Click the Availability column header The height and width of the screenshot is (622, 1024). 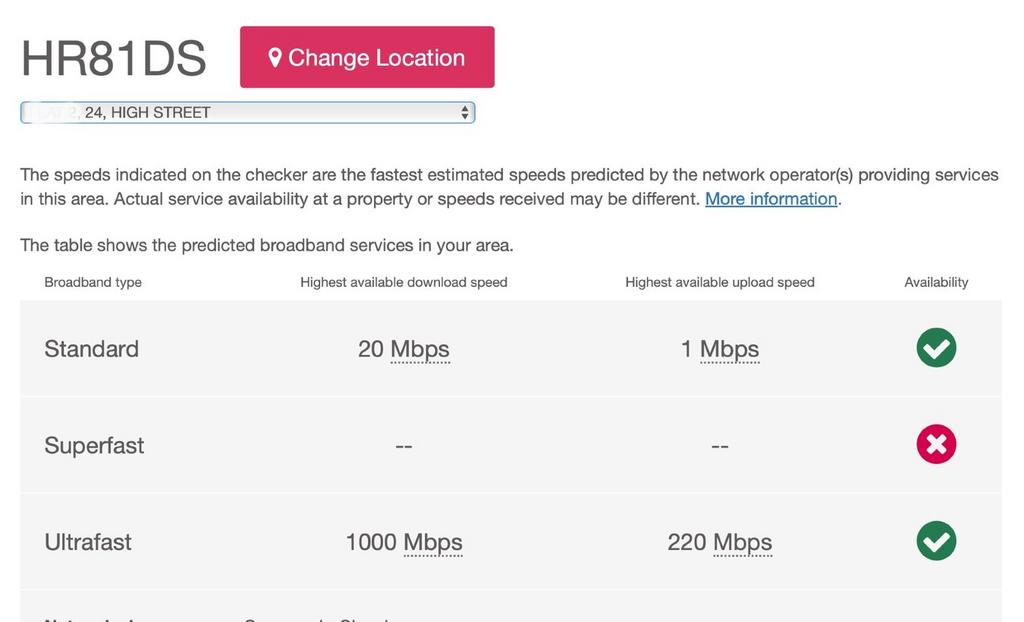click(x=936, y=282)
